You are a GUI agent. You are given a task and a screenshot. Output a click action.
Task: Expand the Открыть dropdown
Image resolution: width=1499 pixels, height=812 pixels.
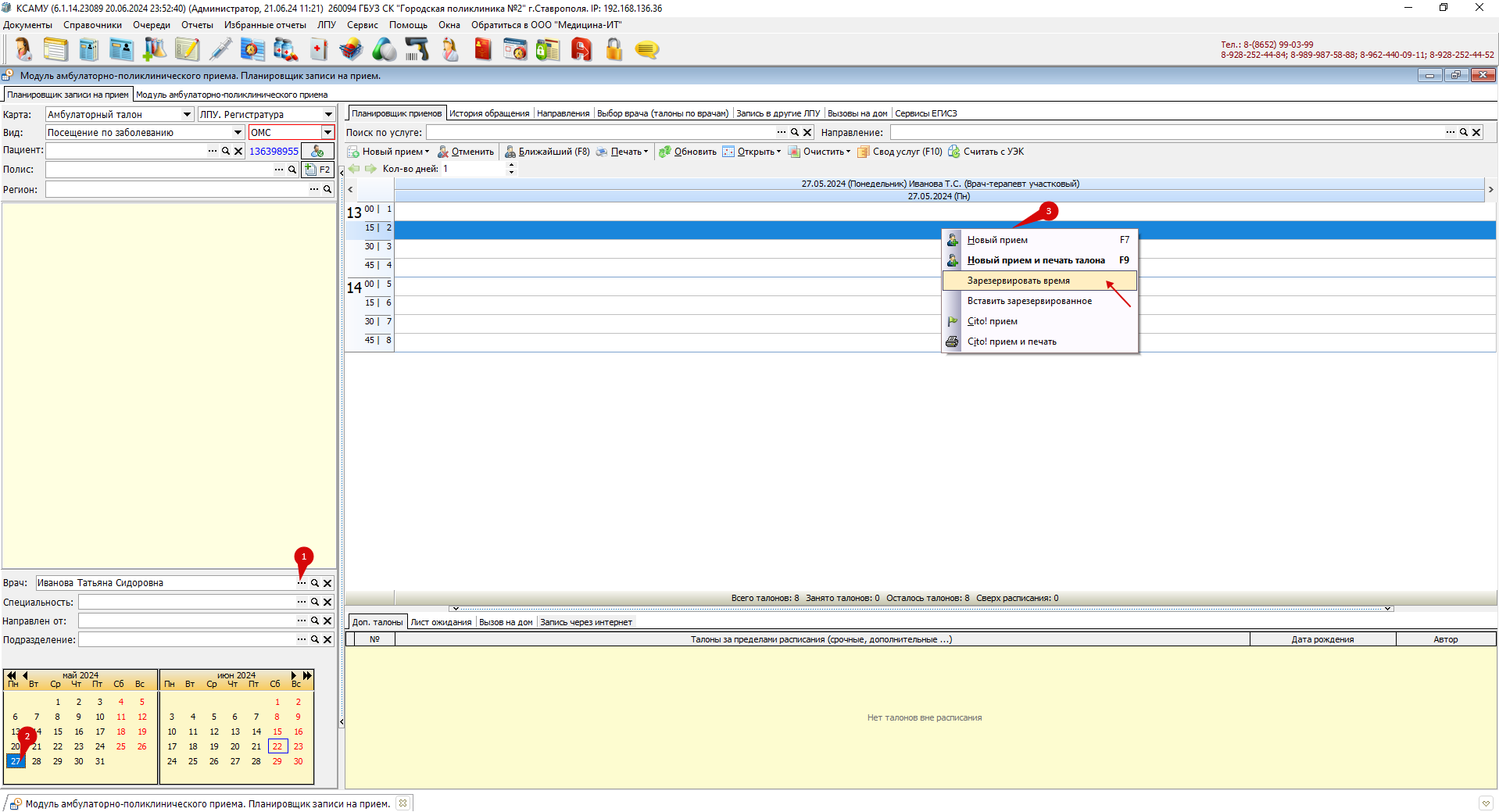tap(778, 152)
